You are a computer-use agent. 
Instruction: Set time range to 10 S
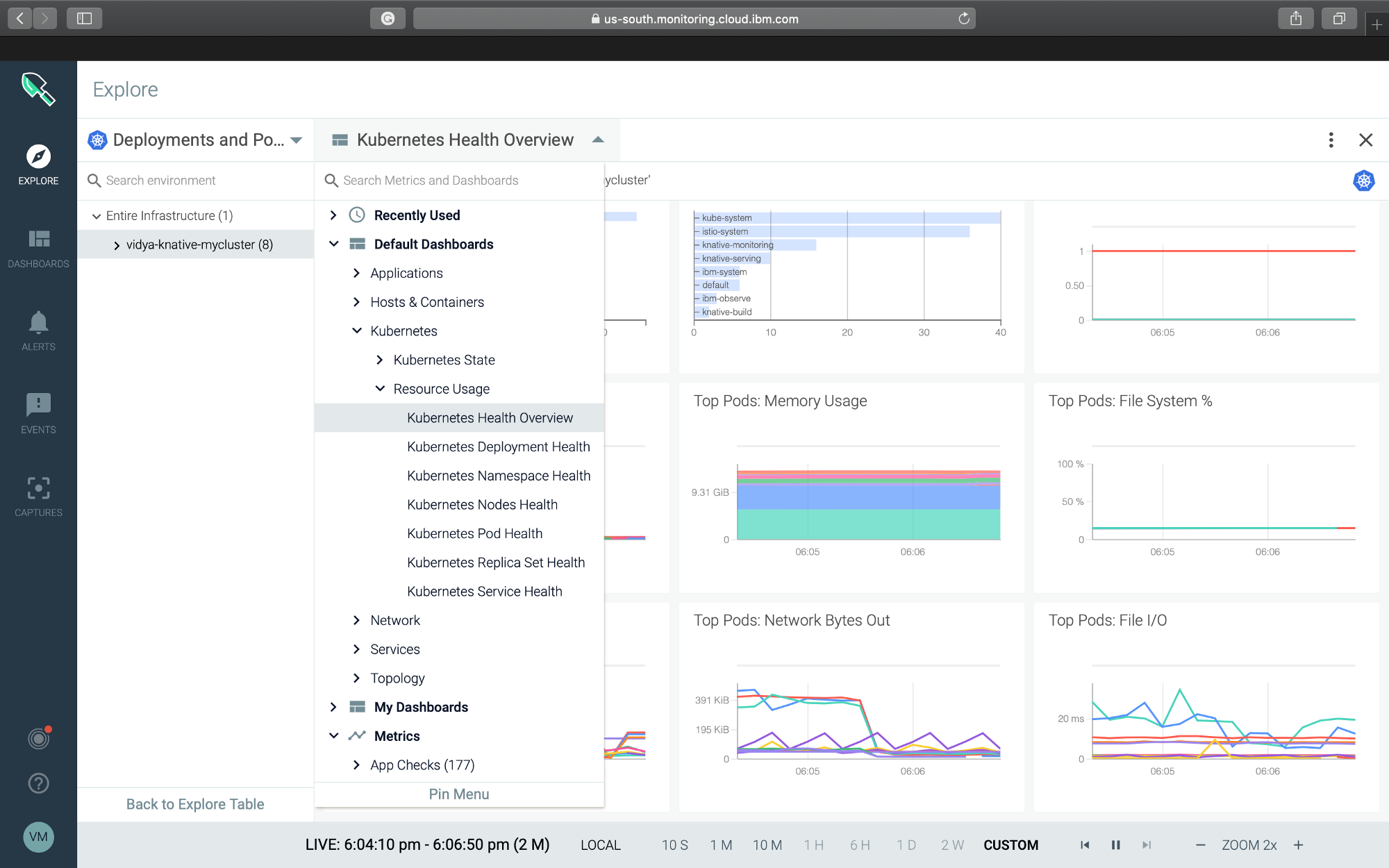pos(674,845)
